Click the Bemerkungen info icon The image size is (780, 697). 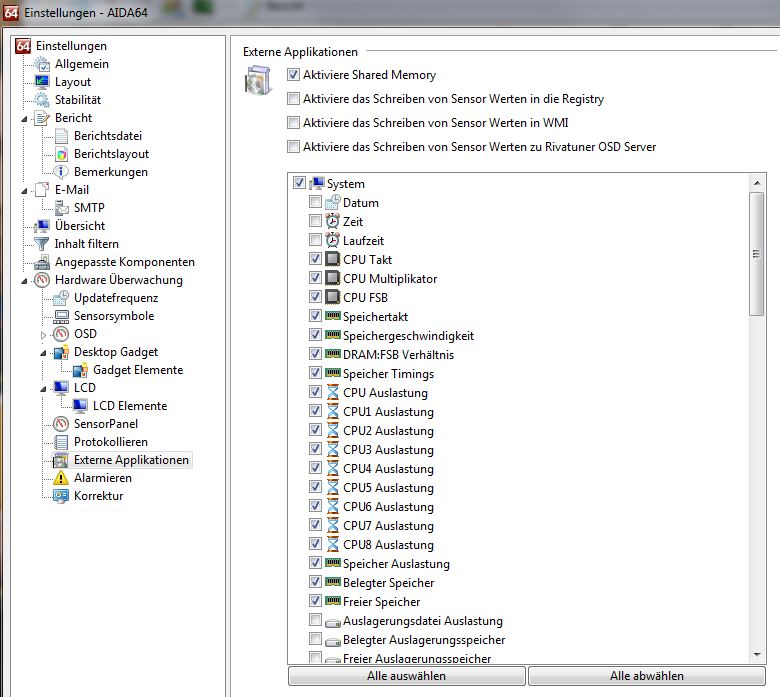[61, 172]
